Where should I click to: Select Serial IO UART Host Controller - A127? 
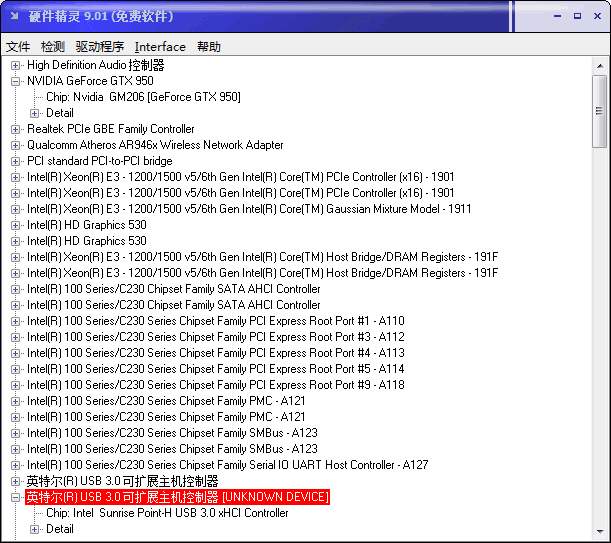(x=228, y=465)
